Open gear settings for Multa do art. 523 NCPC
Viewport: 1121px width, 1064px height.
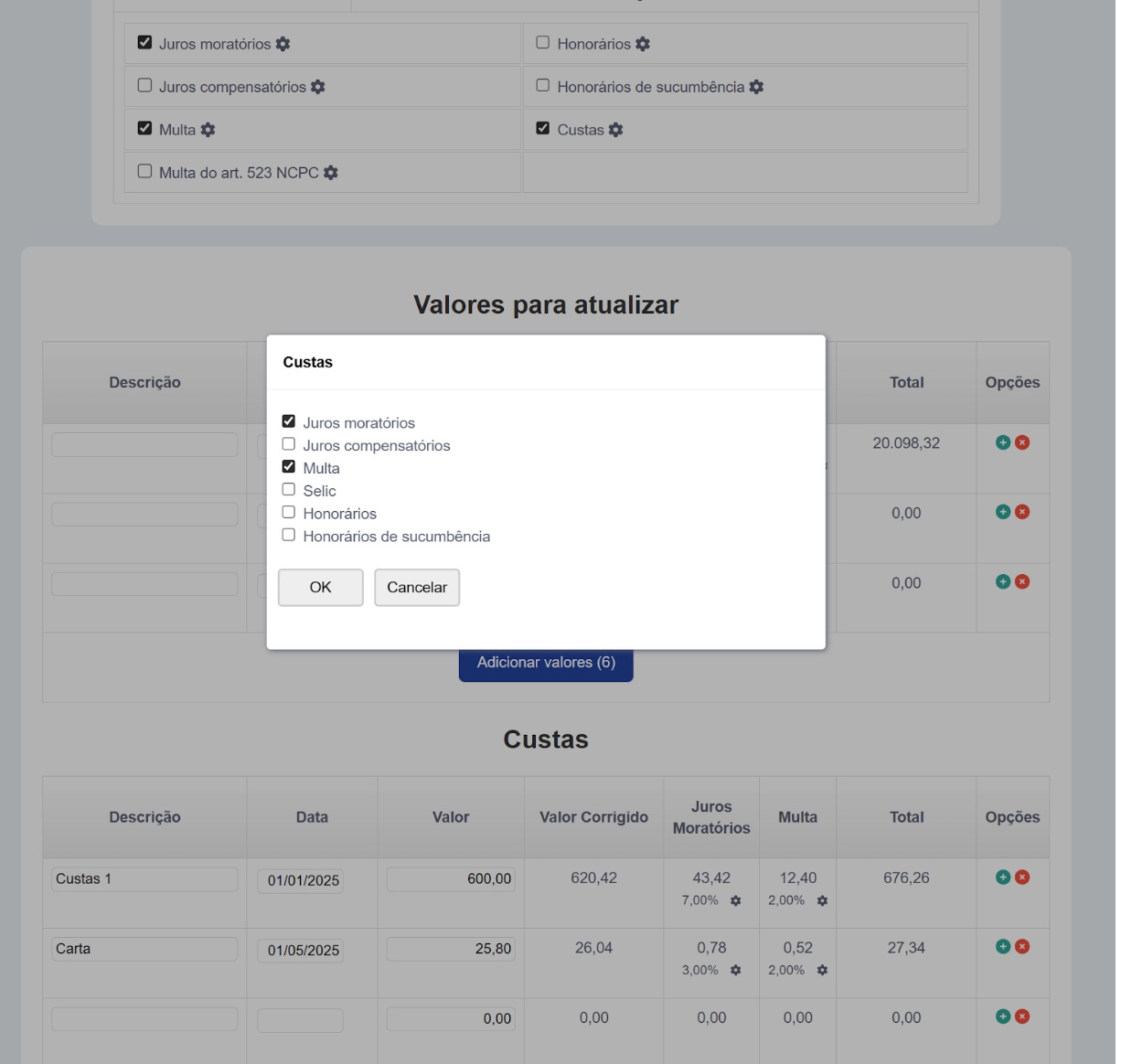pos(331,173)
